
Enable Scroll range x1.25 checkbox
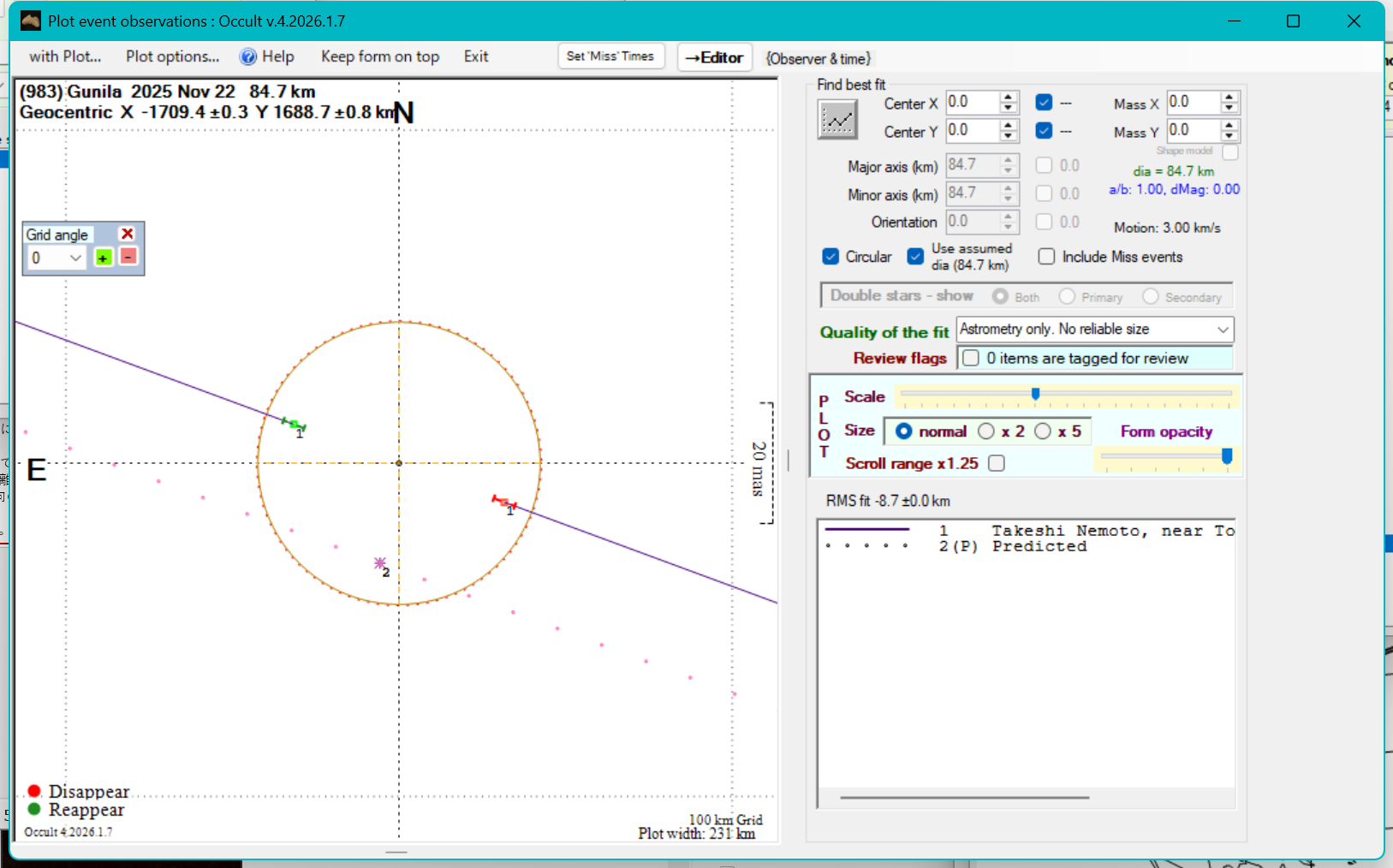(x=997, y=463)
